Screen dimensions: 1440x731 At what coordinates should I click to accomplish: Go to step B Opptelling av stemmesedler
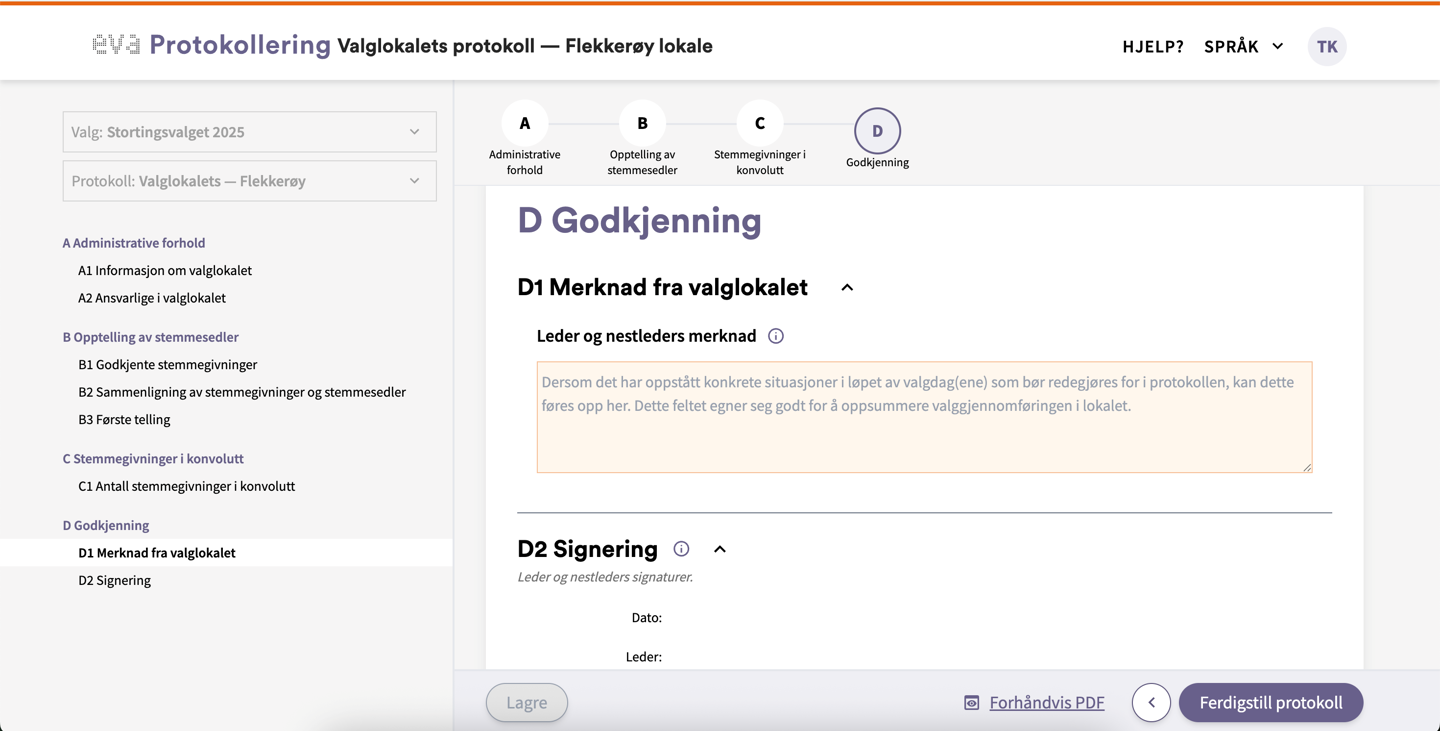(642, 124)
